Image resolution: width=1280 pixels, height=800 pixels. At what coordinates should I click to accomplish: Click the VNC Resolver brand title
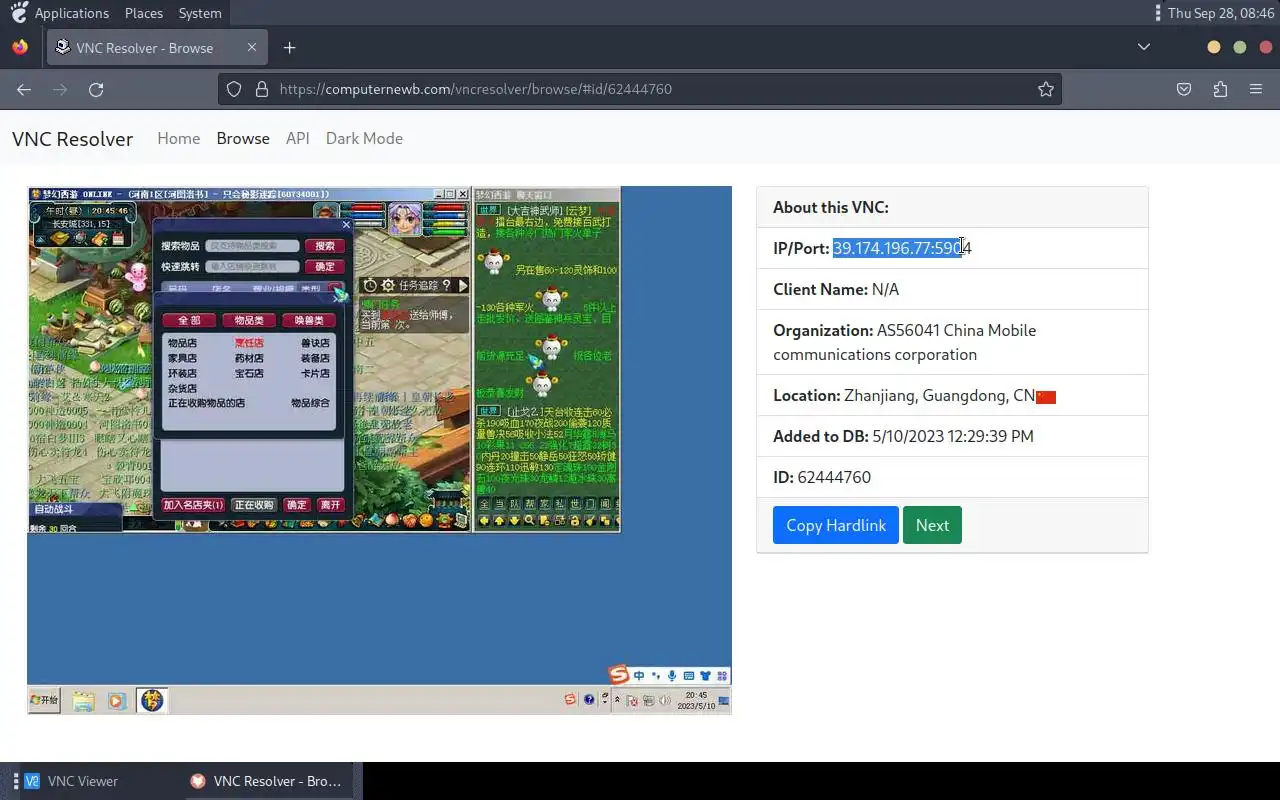tap(72, 139)
